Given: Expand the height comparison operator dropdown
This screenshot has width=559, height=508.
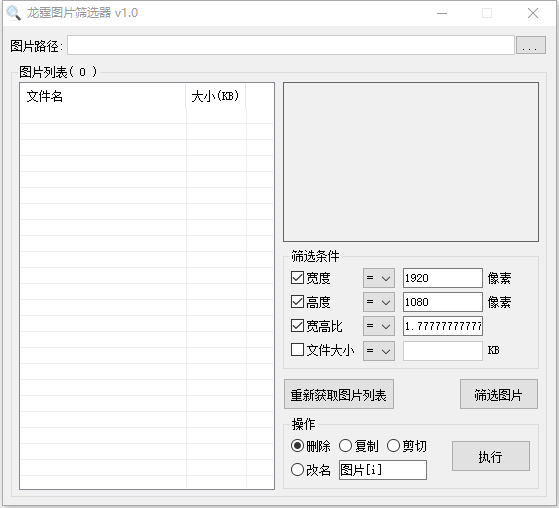Looking at the screenshot, I should pyautogui.click(x=379, y=302).
